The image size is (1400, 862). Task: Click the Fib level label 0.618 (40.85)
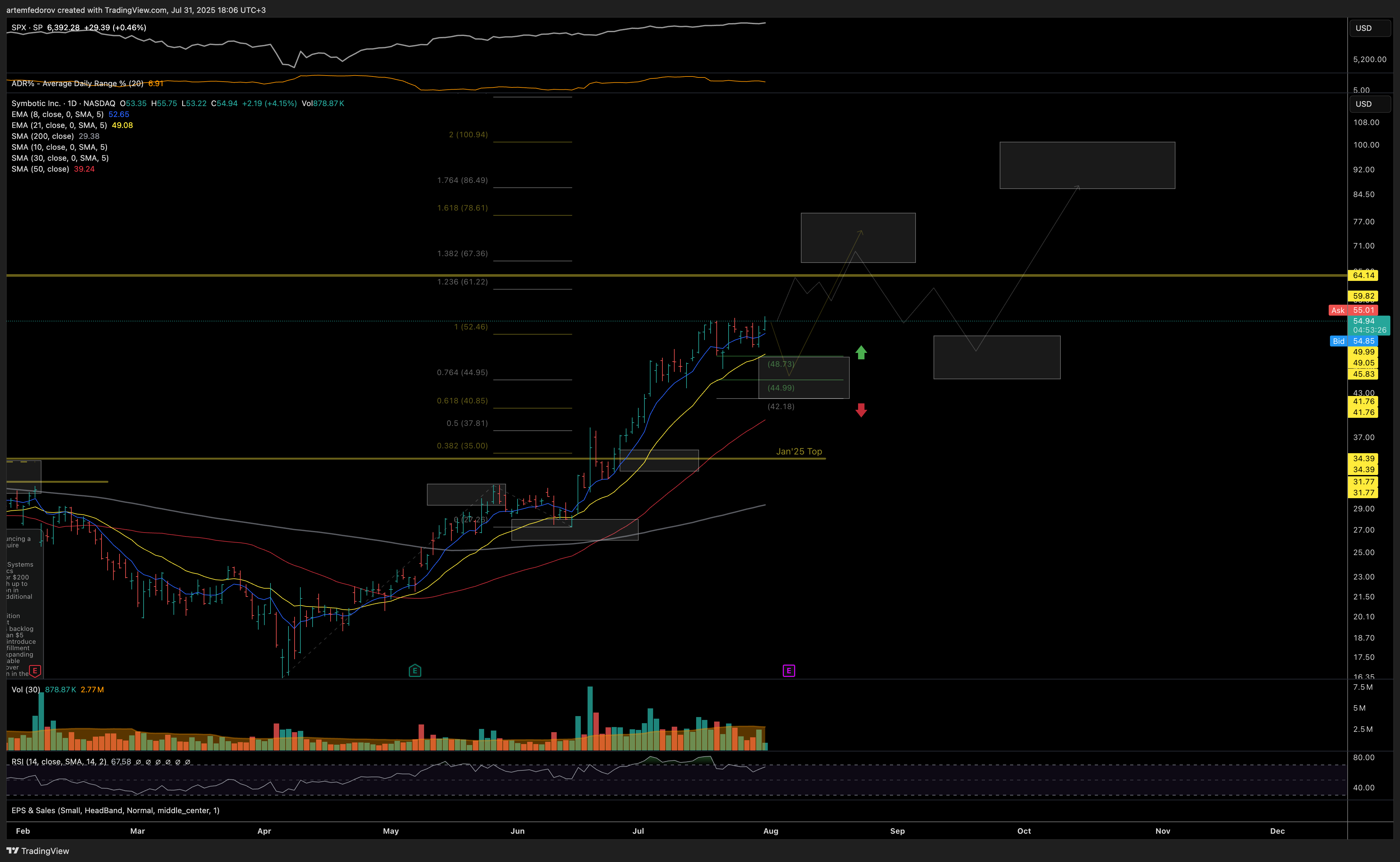click(463, 401)
